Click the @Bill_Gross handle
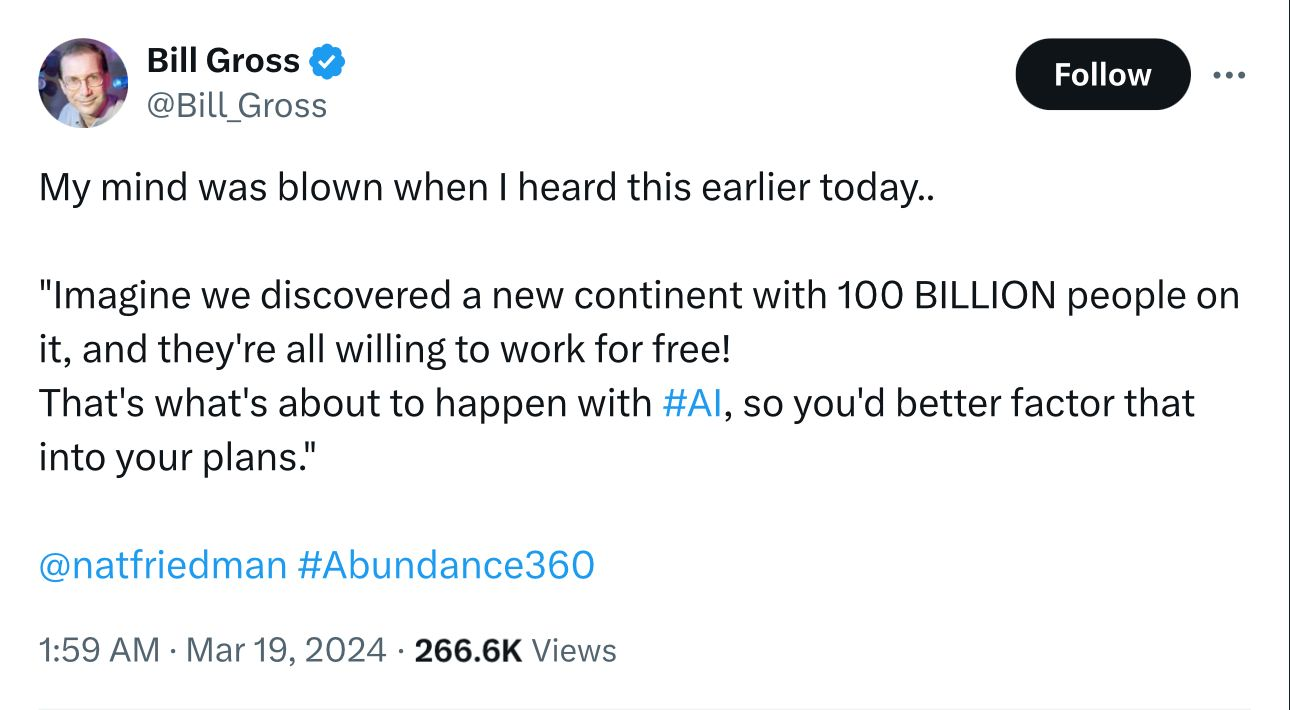 tap(237, 105)
